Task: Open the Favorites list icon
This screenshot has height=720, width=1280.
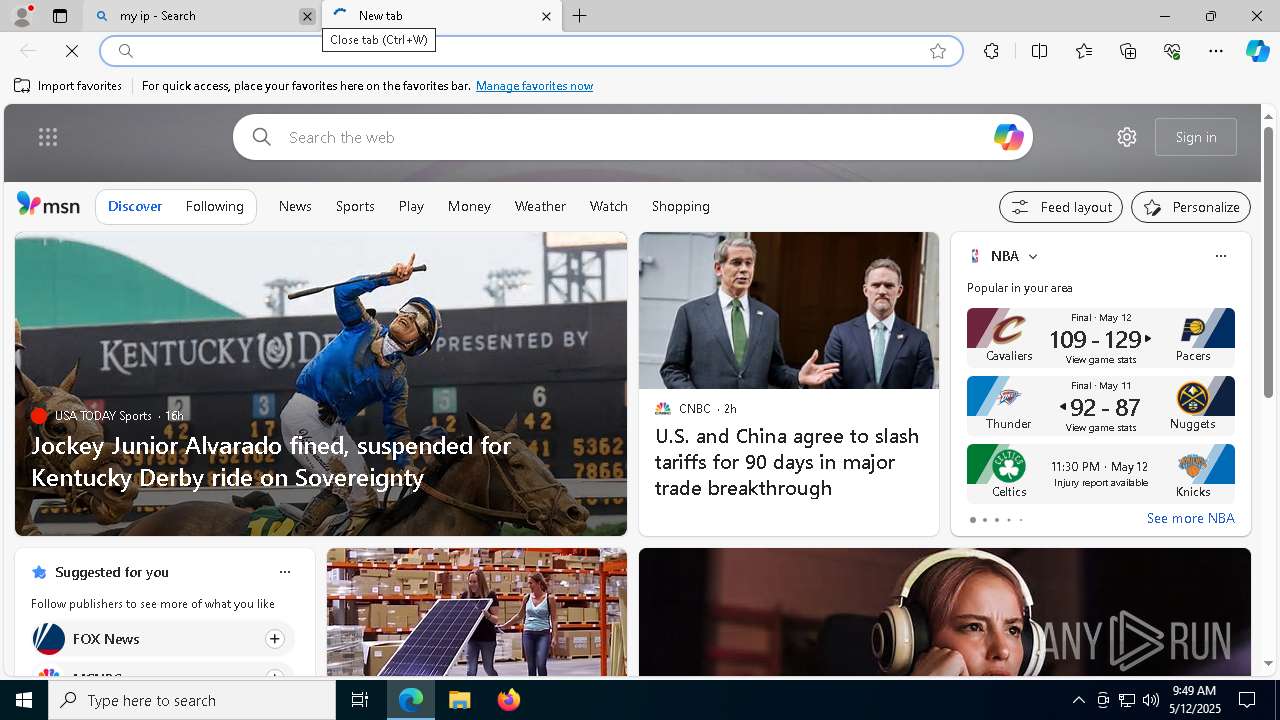Action: click(1084, 51)
